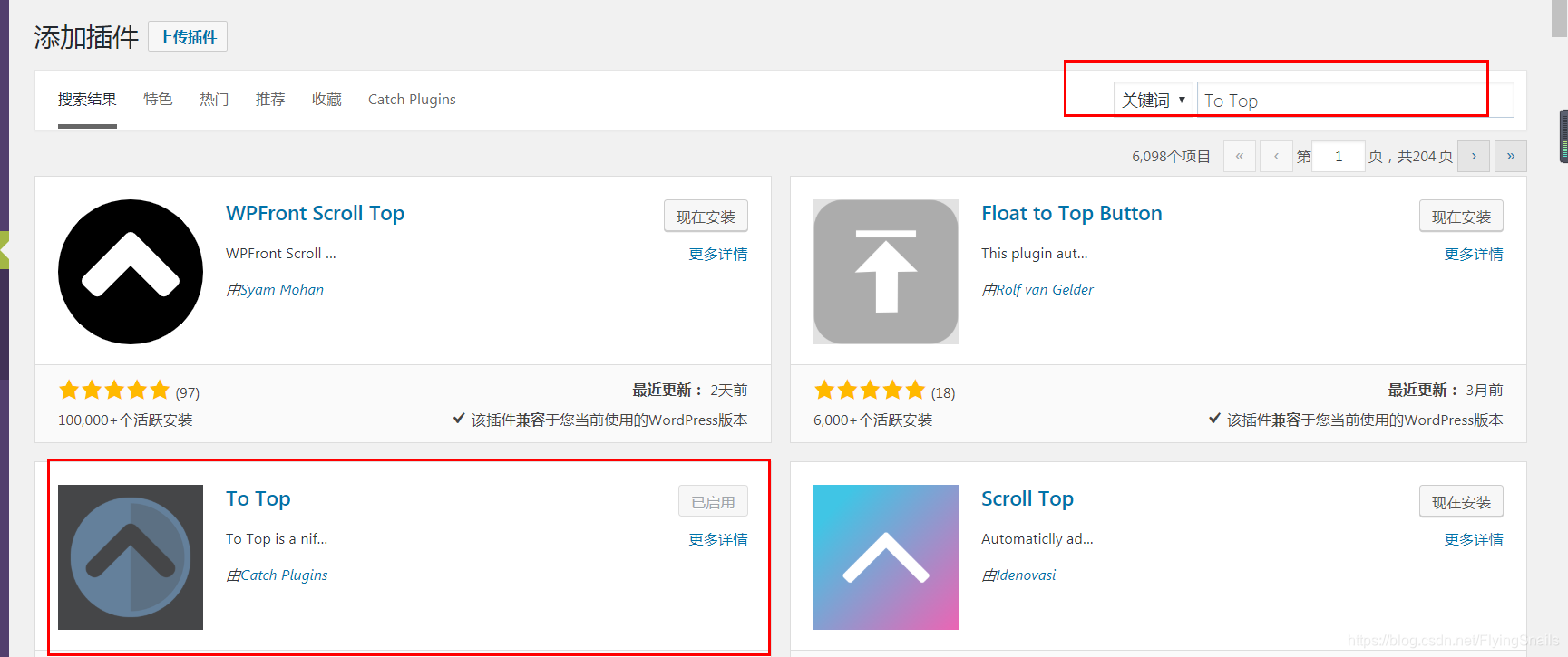Install WPFront Scroll Top with 现在安装
This screenshot has height=657, width=1568.
(706, 217)
